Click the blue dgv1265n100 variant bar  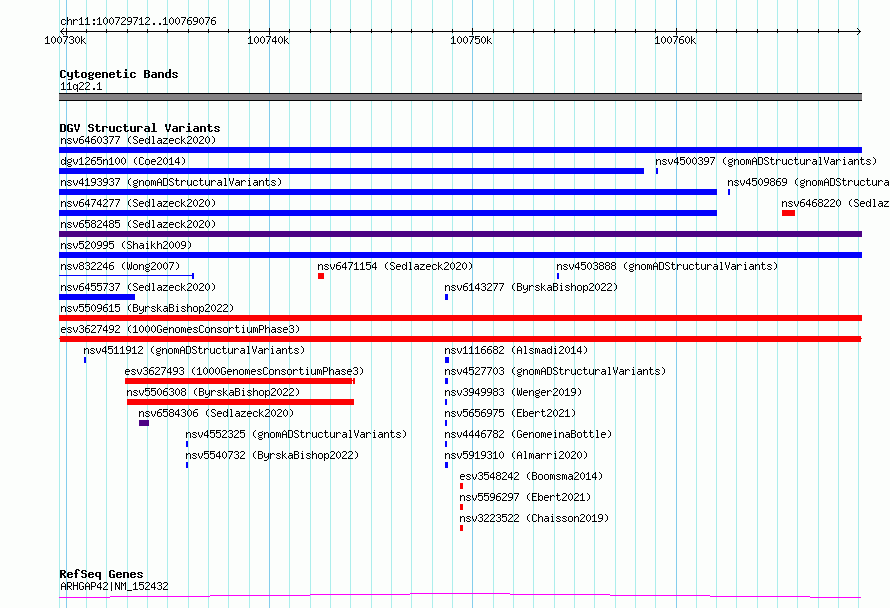[x=351, y=171]
